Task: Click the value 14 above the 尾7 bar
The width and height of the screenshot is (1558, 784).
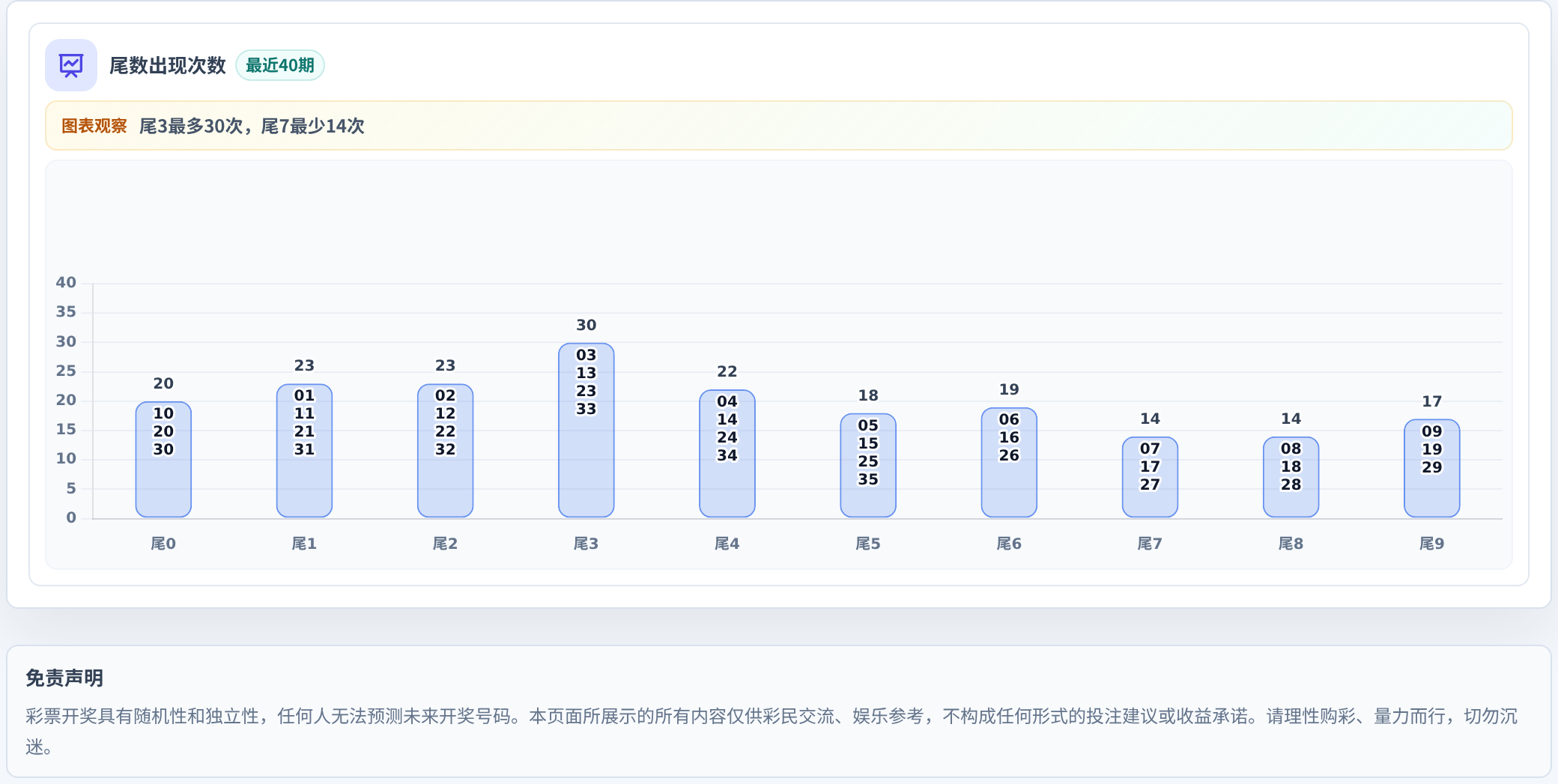Action: pyautogui.click(x=1150, y=419)
